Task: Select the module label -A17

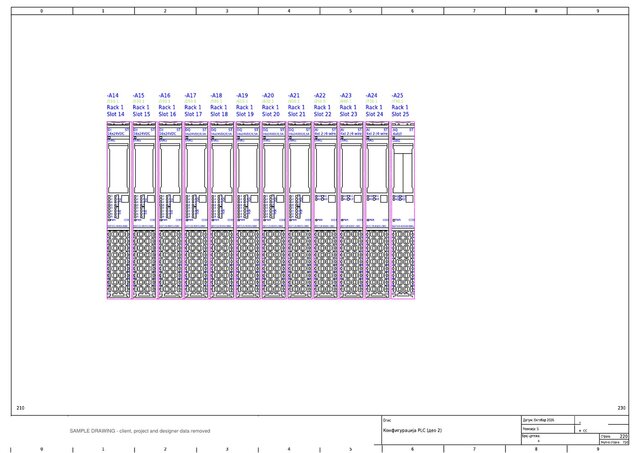Action: (x=190, y=95)
